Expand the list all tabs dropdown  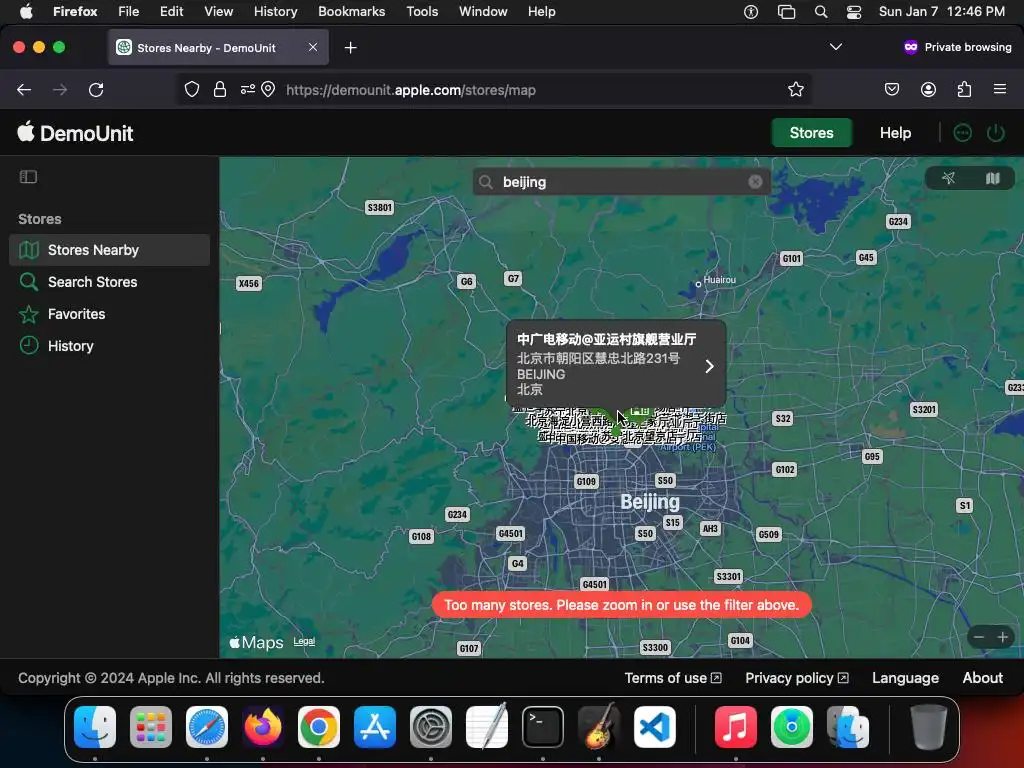[835, 47]
